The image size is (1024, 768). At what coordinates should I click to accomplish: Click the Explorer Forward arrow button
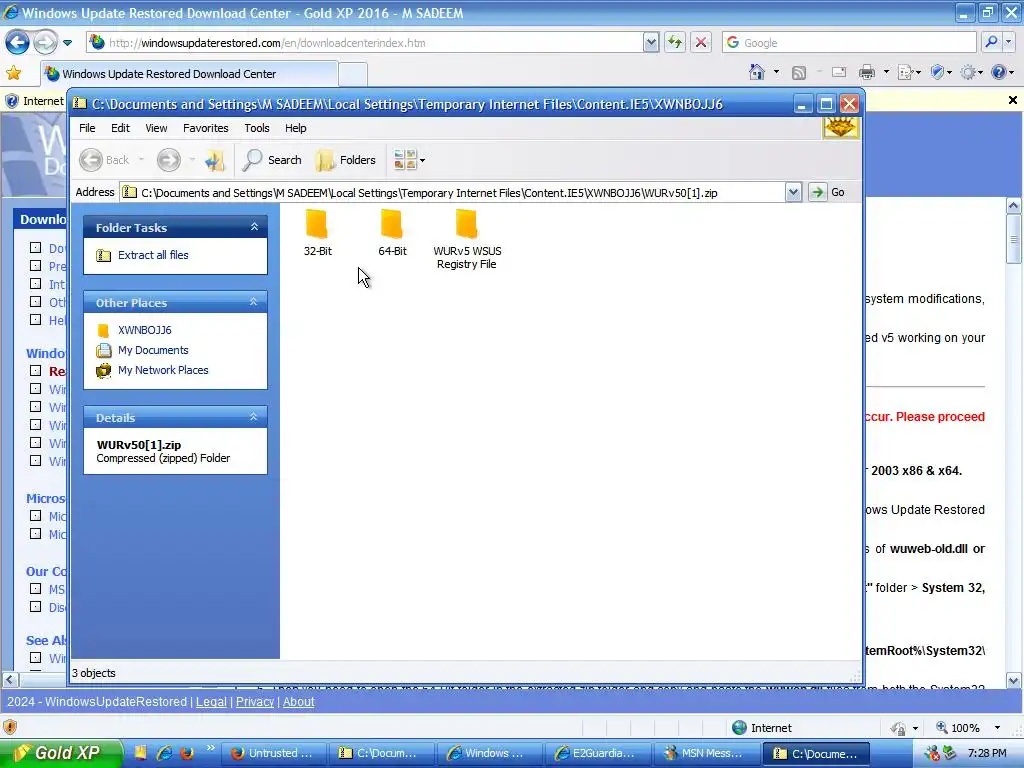click(x=168, y=160)
